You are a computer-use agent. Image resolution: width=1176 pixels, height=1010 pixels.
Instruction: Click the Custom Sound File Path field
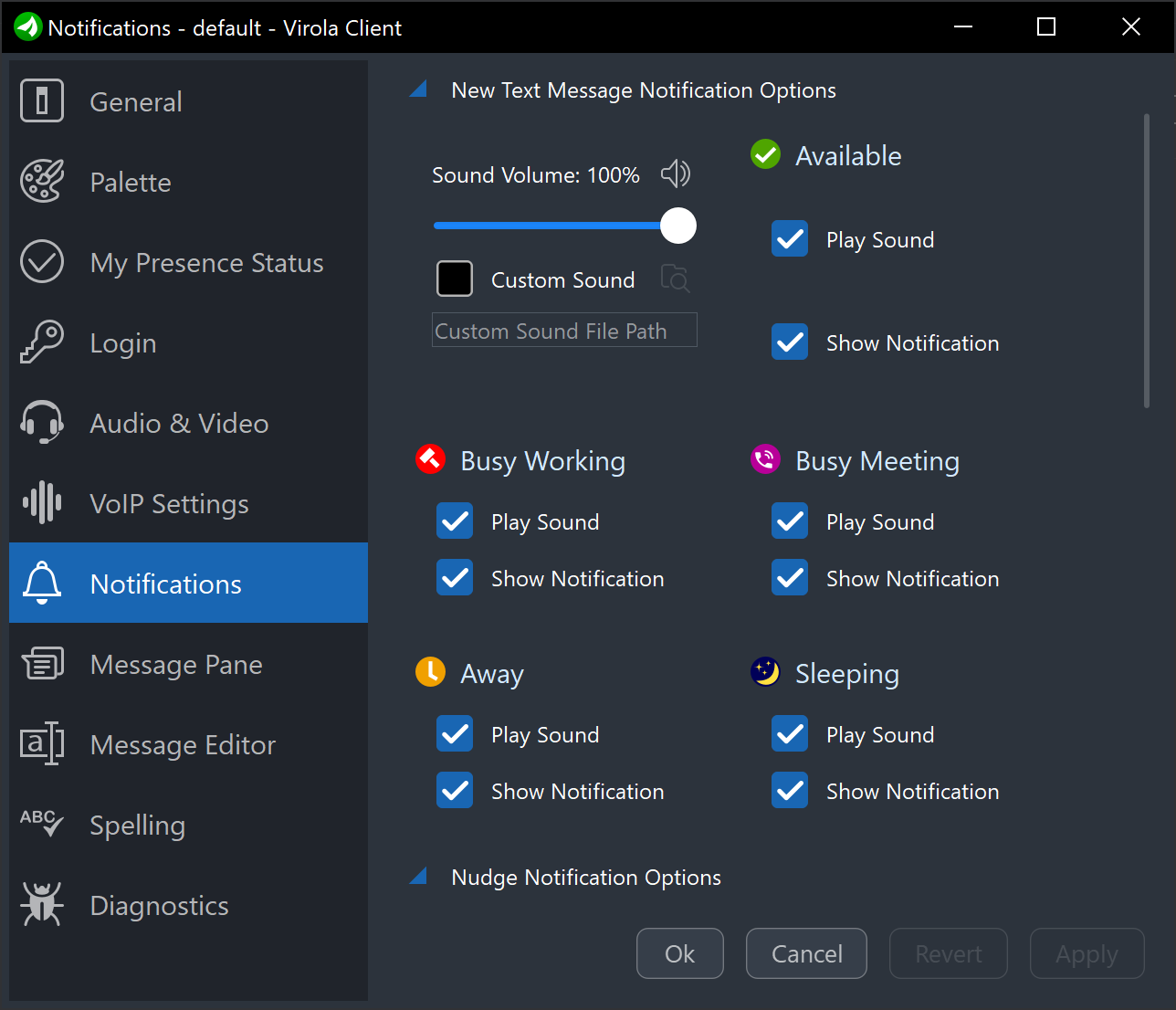564,331
